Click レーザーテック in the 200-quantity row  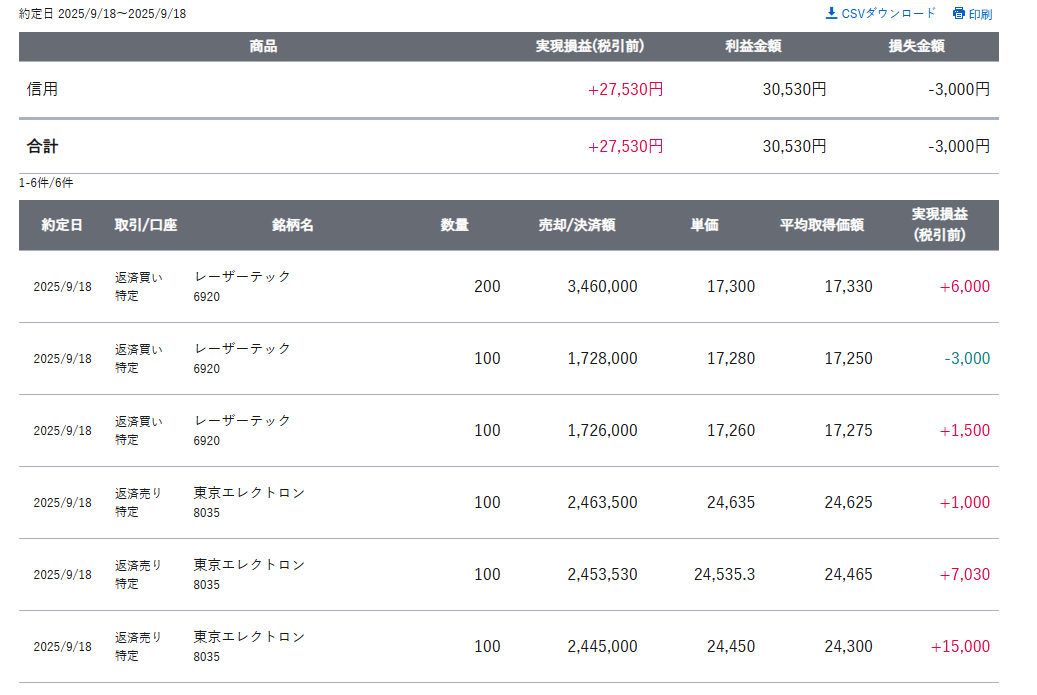pyautogui.click(x=243, y=276)
